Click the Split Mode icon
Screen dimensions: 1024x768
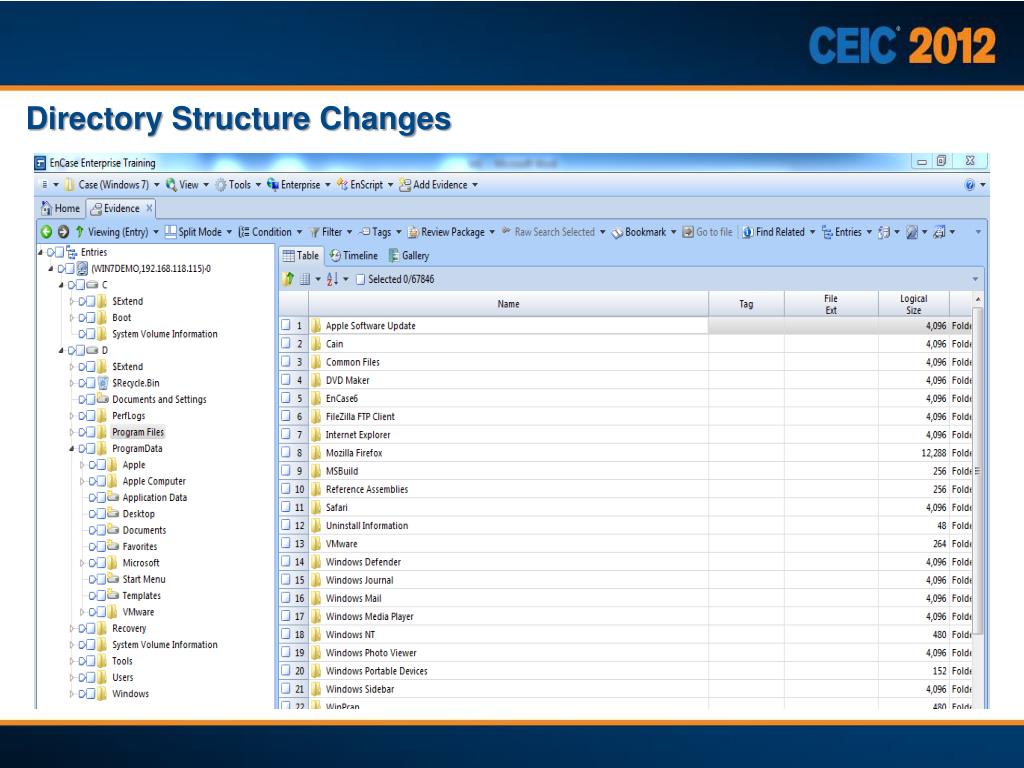tap(170, 232)
